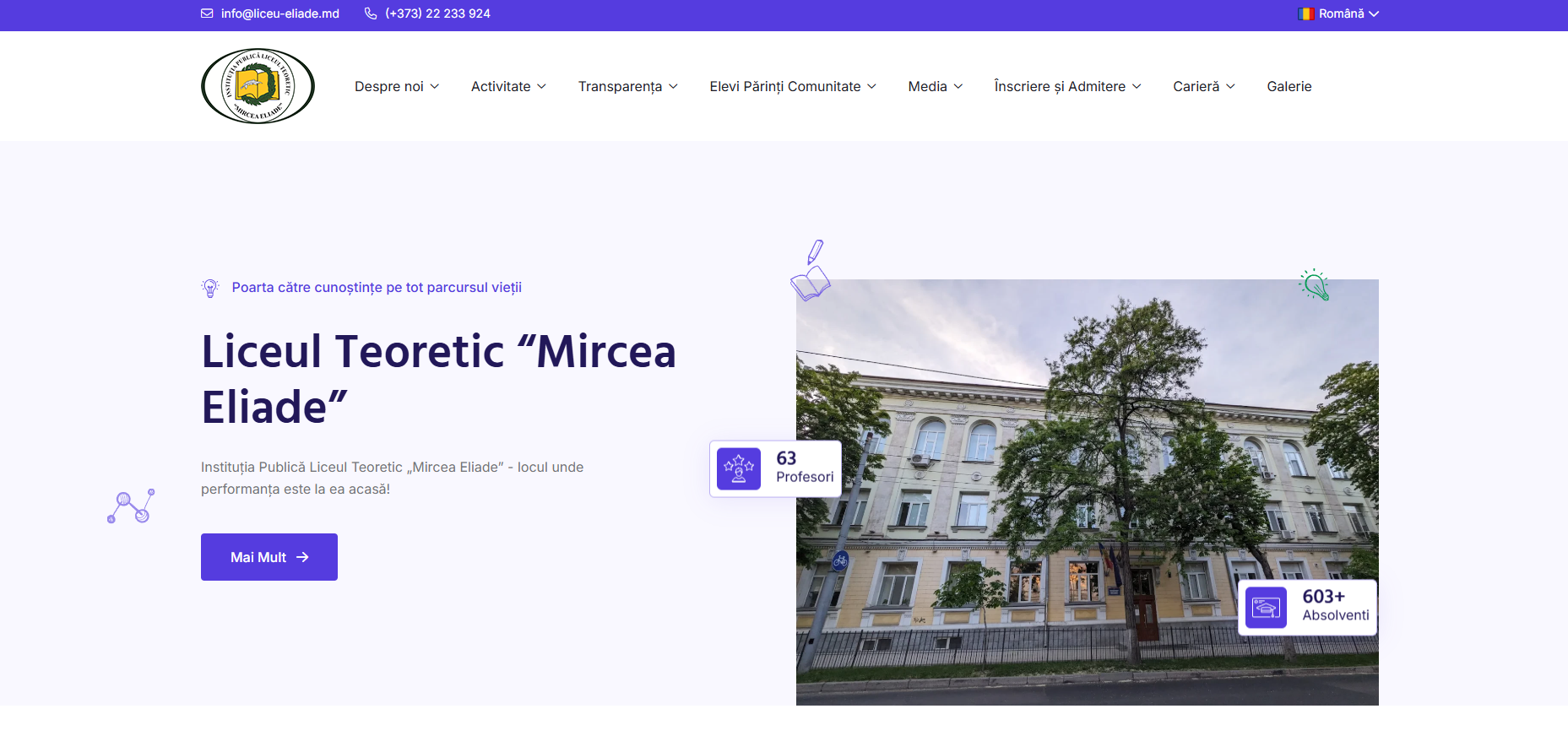Click the molecule decoration icon
This screenshot has width=1568, height=752.
click(131, 506)
